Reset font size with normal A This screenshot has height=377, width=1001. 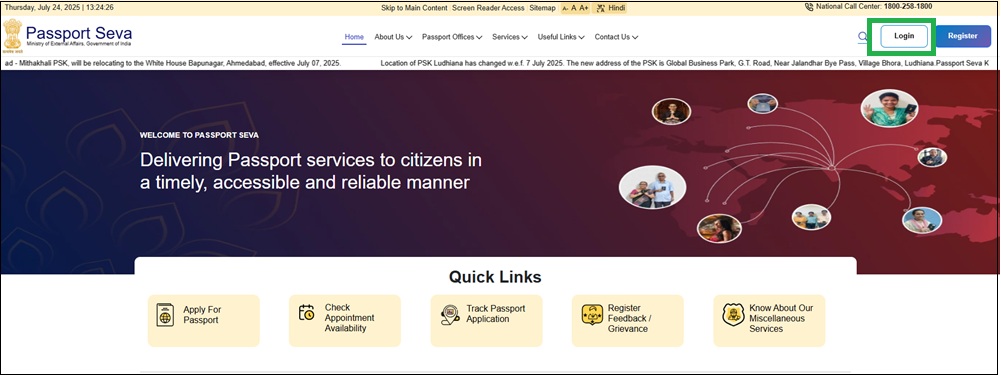coord(574,8)
